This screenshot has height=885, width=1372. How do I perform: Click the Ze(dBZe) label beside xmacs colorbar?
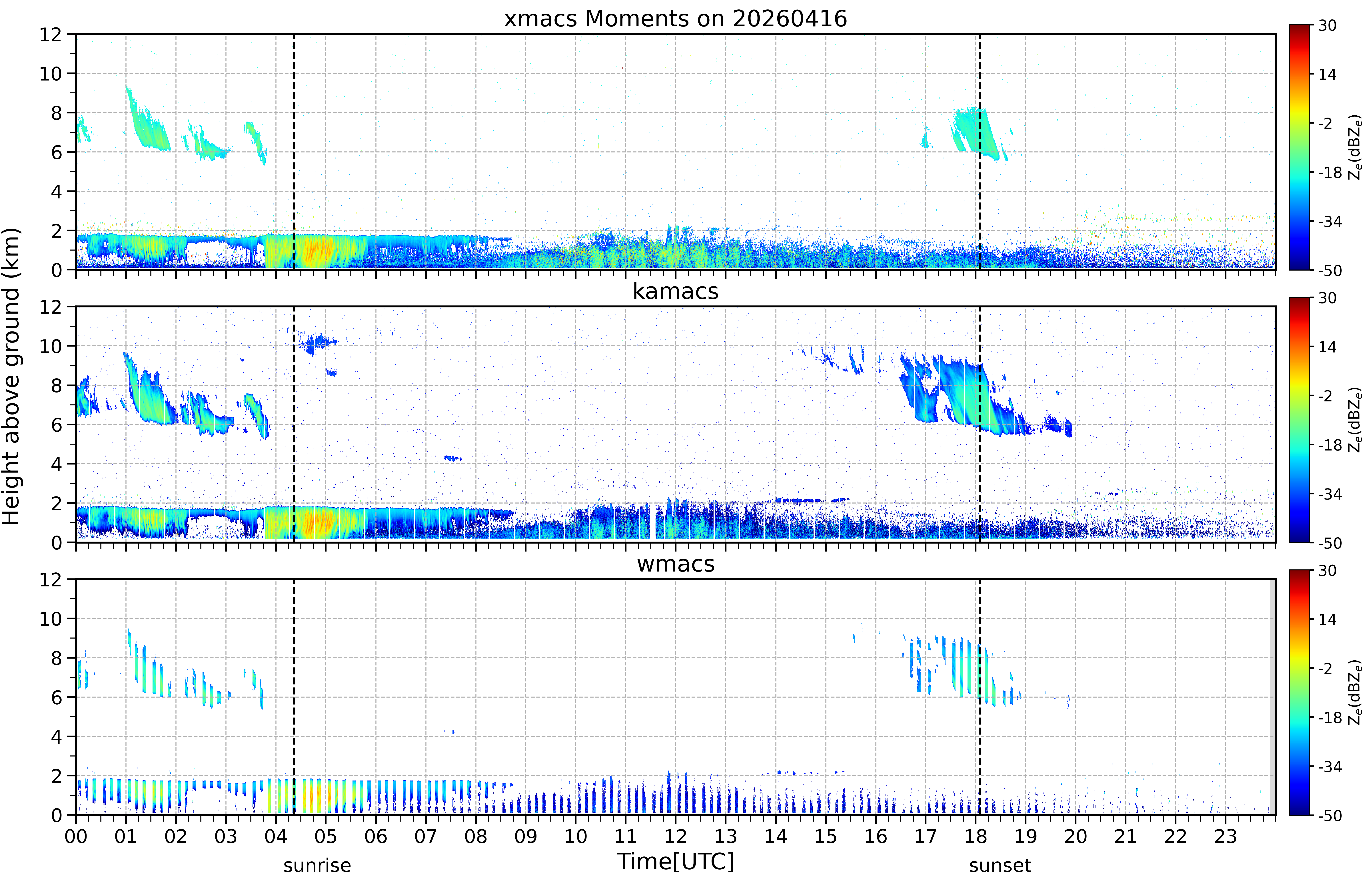point(1355,147)
